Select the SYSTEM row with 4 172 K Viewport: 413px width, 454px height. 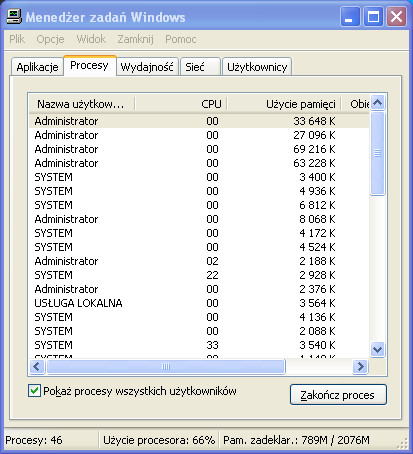pos(199,233)
